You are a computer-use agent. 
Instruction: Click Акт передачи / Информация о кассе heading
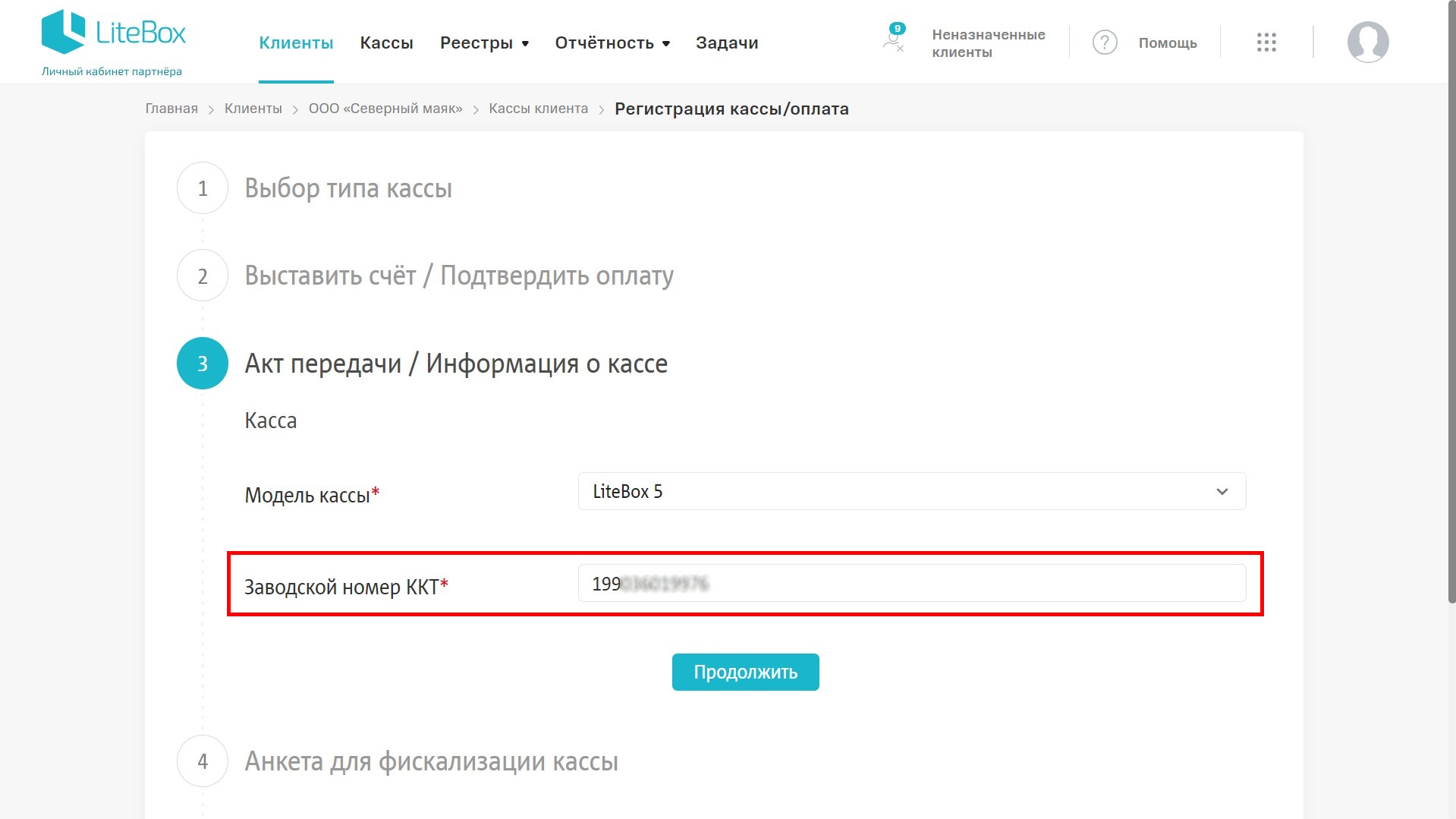(x=456, y=364)
